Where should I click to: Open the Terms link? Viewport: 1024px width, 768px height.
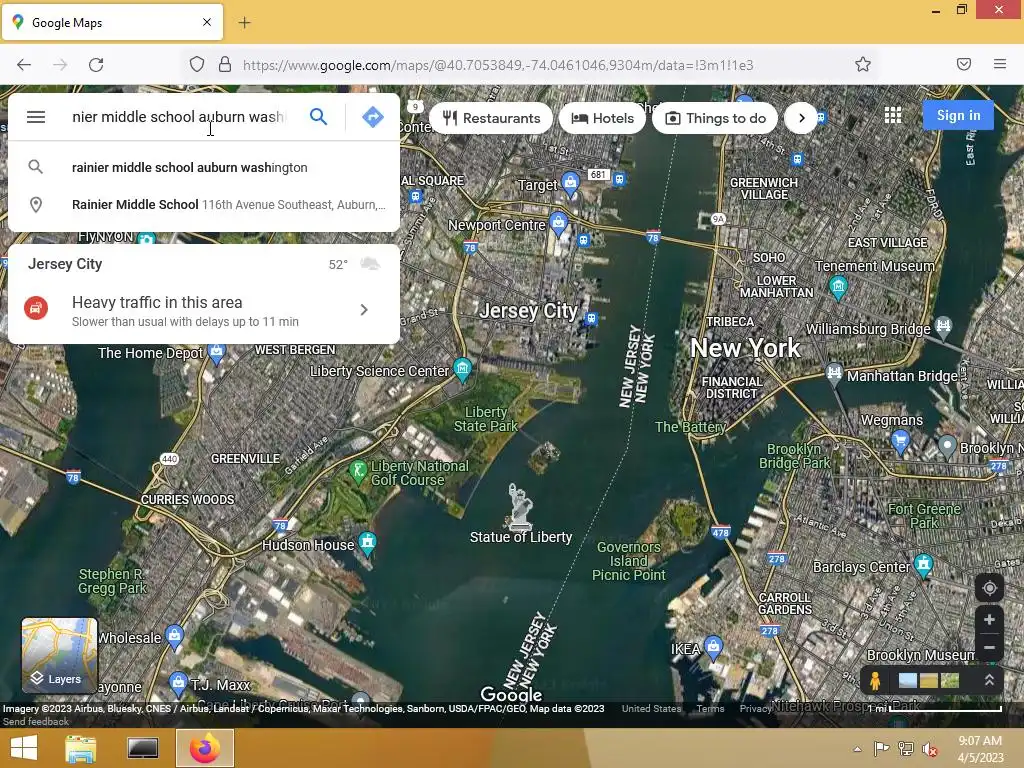(x=710, y=709)
